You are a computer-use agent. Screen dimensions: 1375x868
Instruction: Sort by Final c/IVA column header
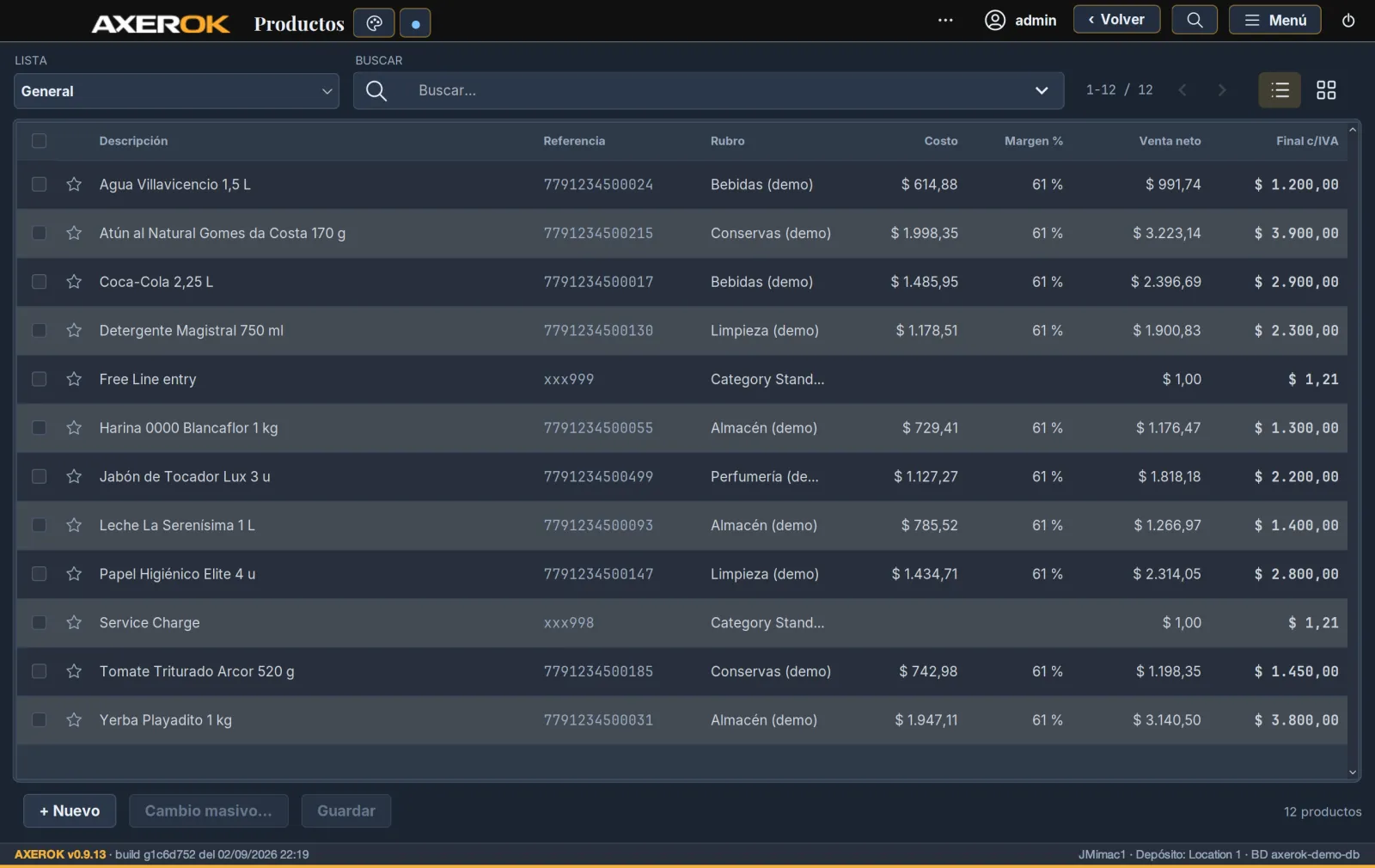click(x=1307, y=141)
